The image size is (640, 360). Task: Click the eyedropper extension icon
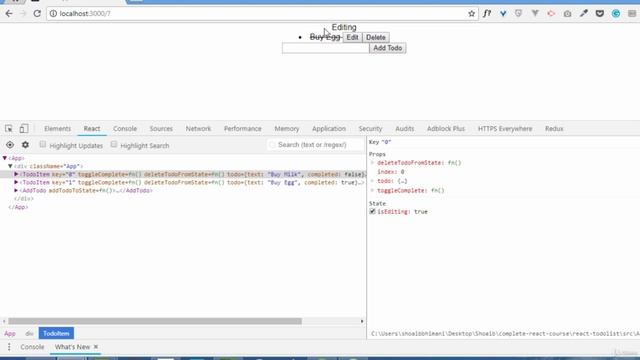(584, 13)
